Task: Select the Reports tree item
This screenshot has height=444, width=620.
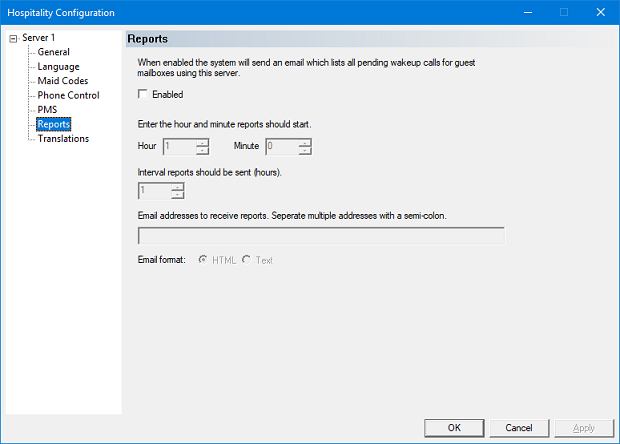Action: (x=54, y=124)
